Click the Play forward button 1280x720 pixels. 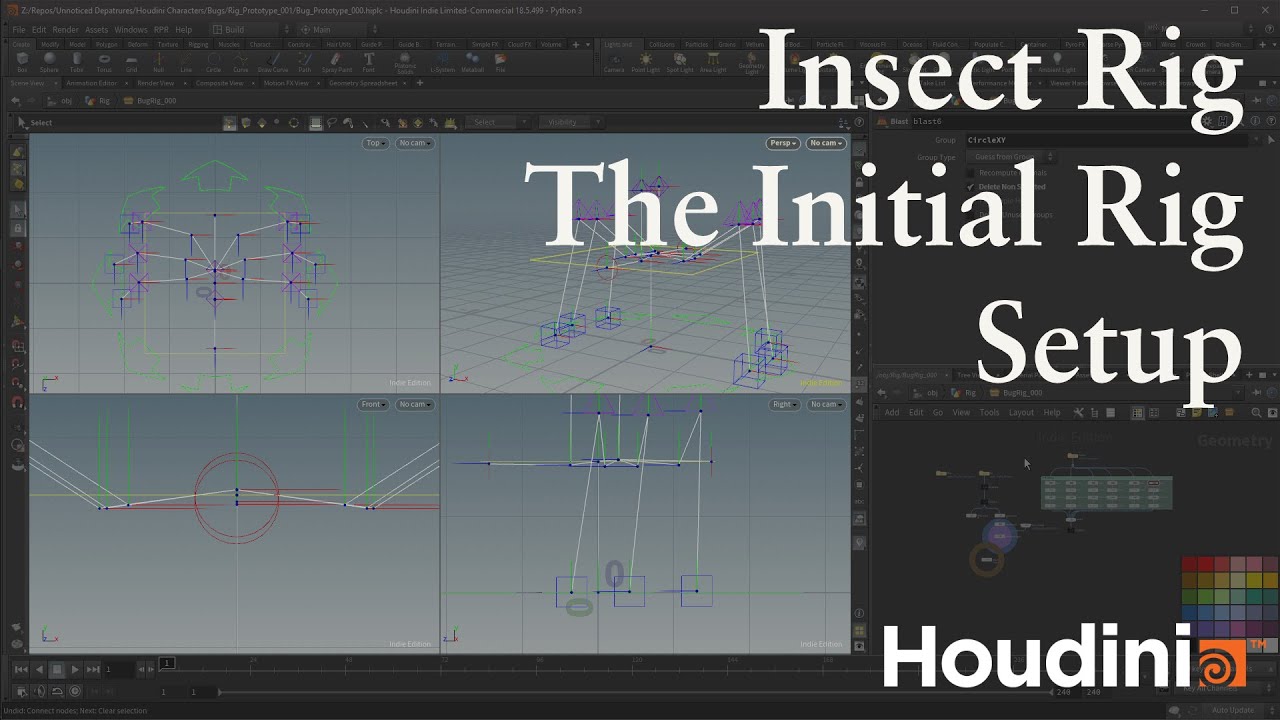click(74, 669)
